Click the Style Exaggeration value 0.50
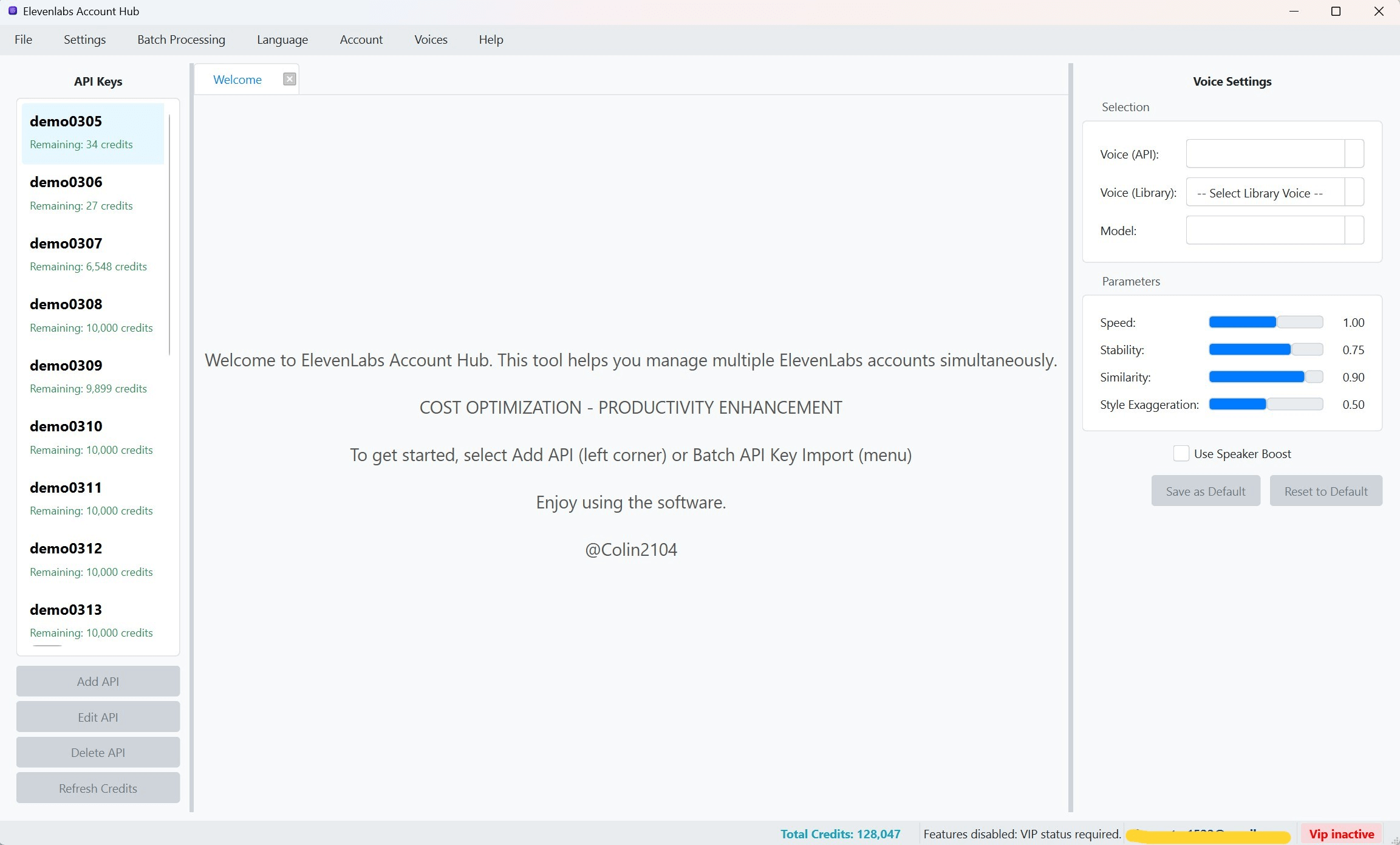The height and width of the screenshot is (845, 1400). click(1353, 405)
